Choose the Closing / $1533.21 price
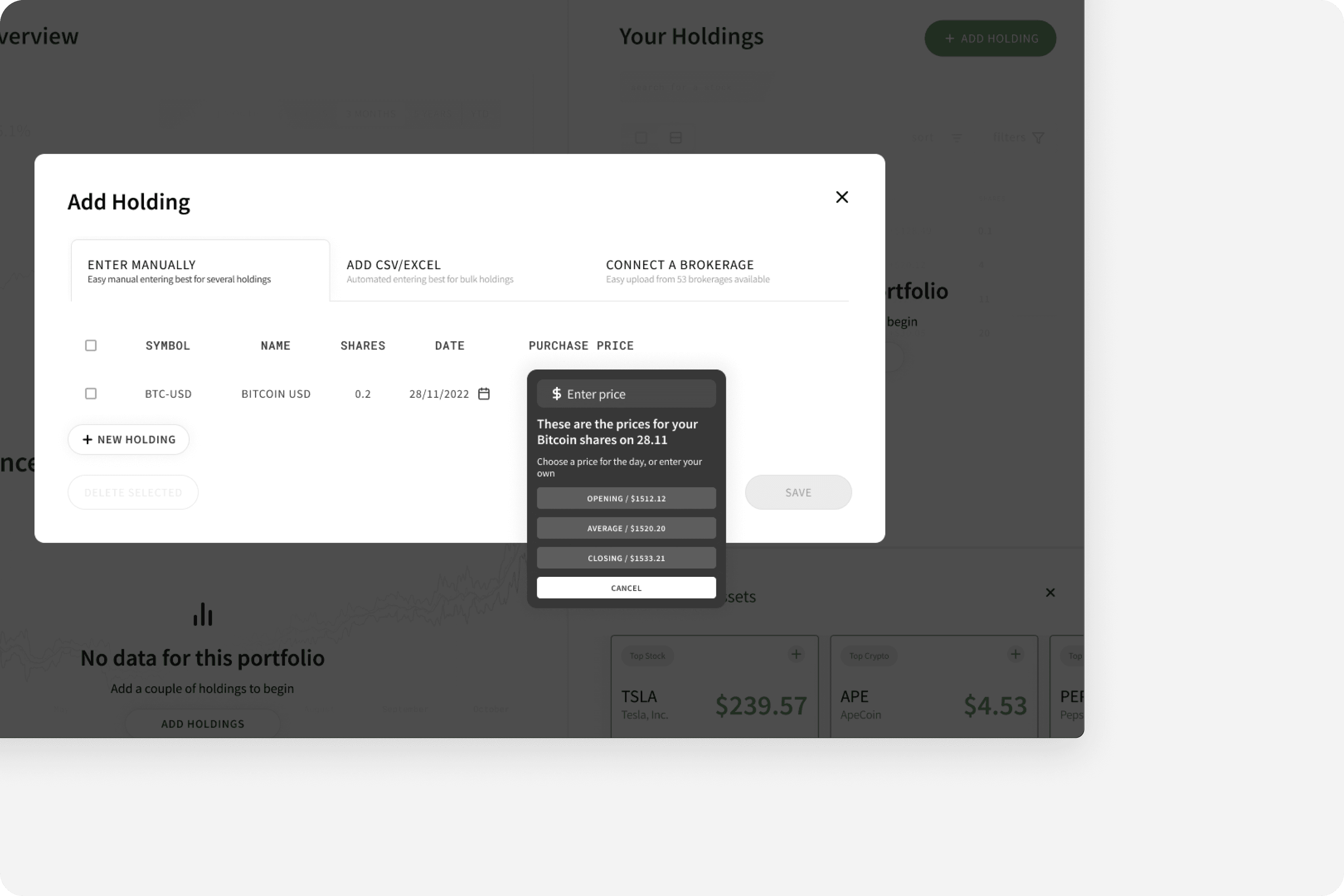1344x896 pixels. click(x=626, y=558)
